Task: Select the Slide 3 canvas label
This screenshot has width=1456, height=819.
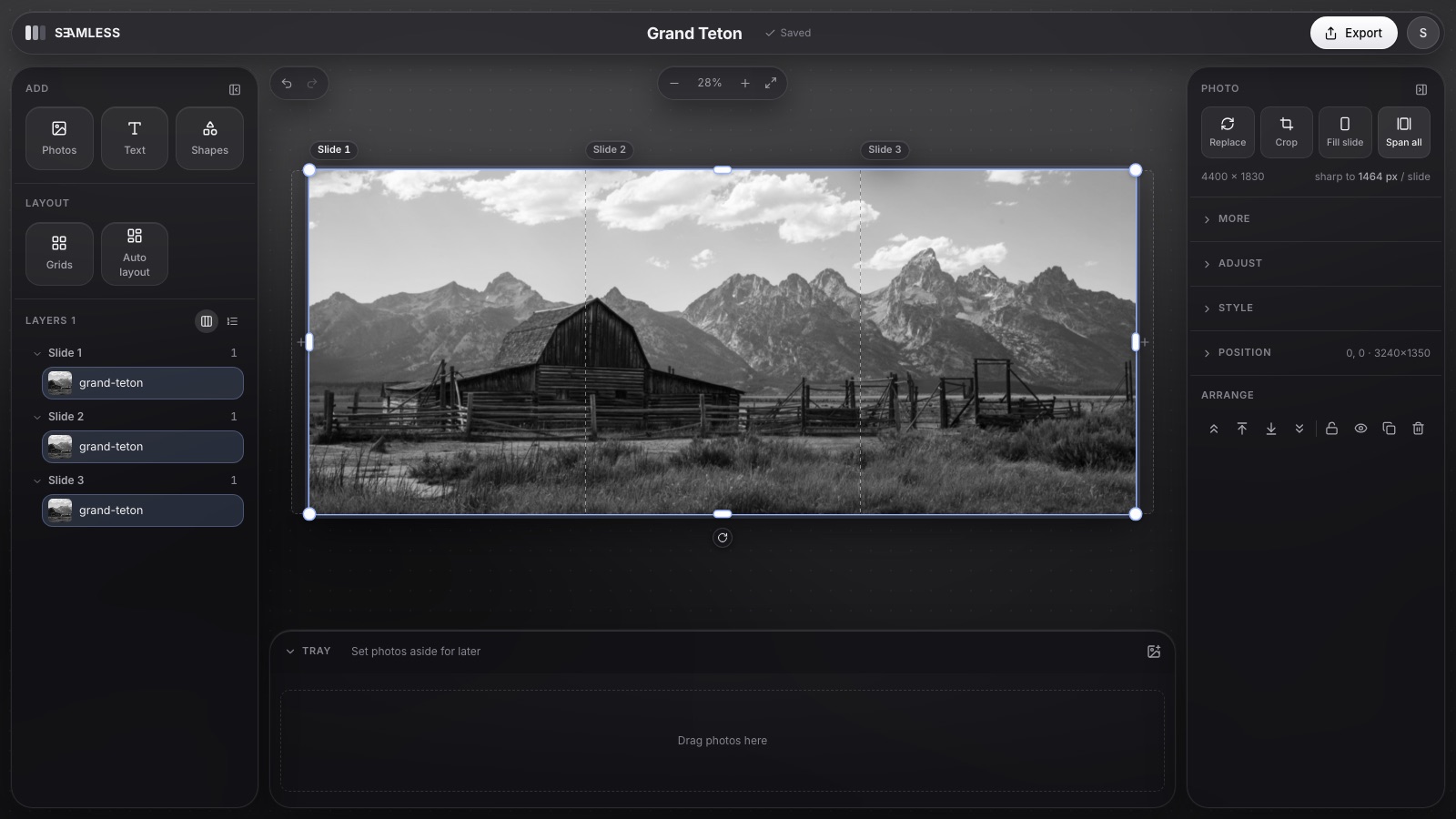Action: click(x=885, y=150)
